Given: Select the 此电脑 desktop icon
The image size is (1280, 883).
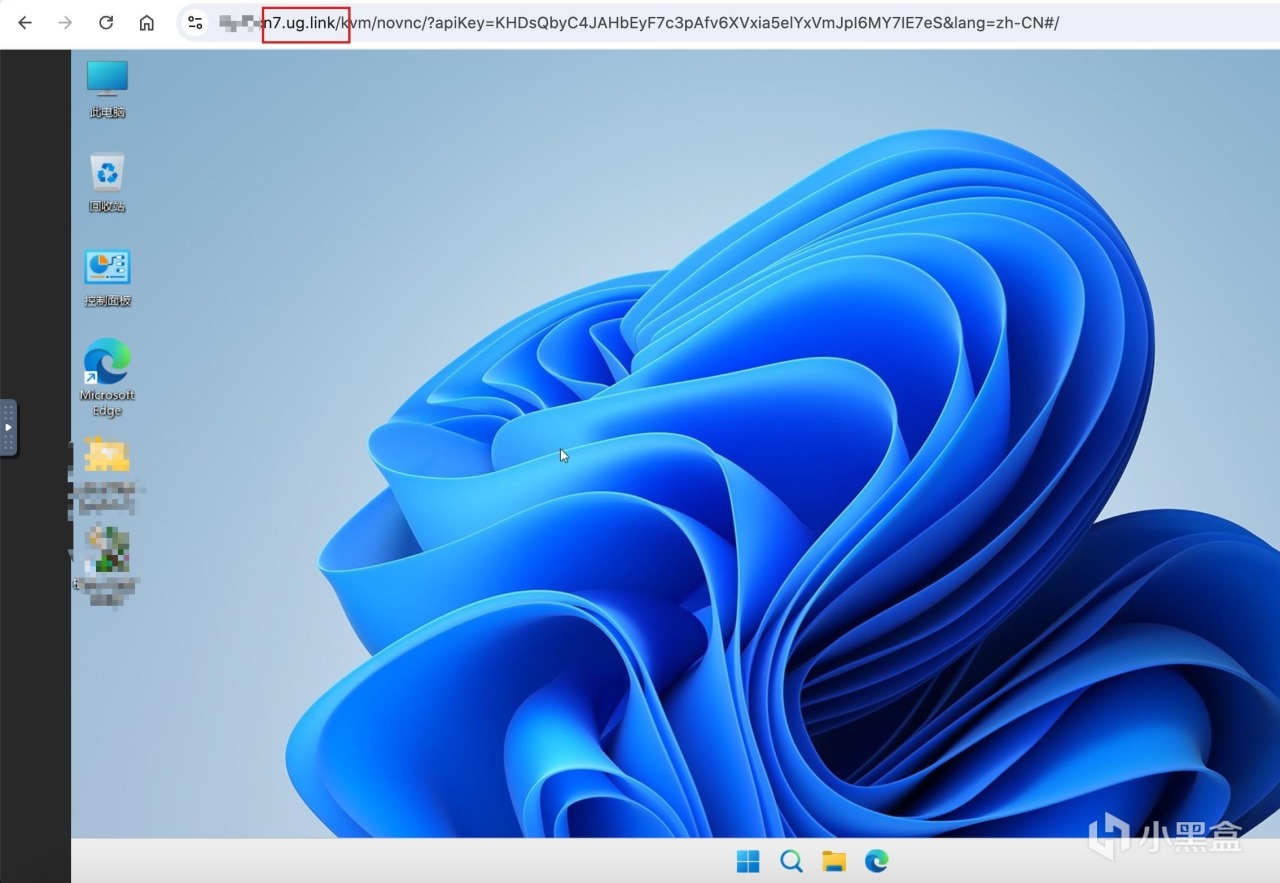Looking at the screenshot, I should pos(107,89).
